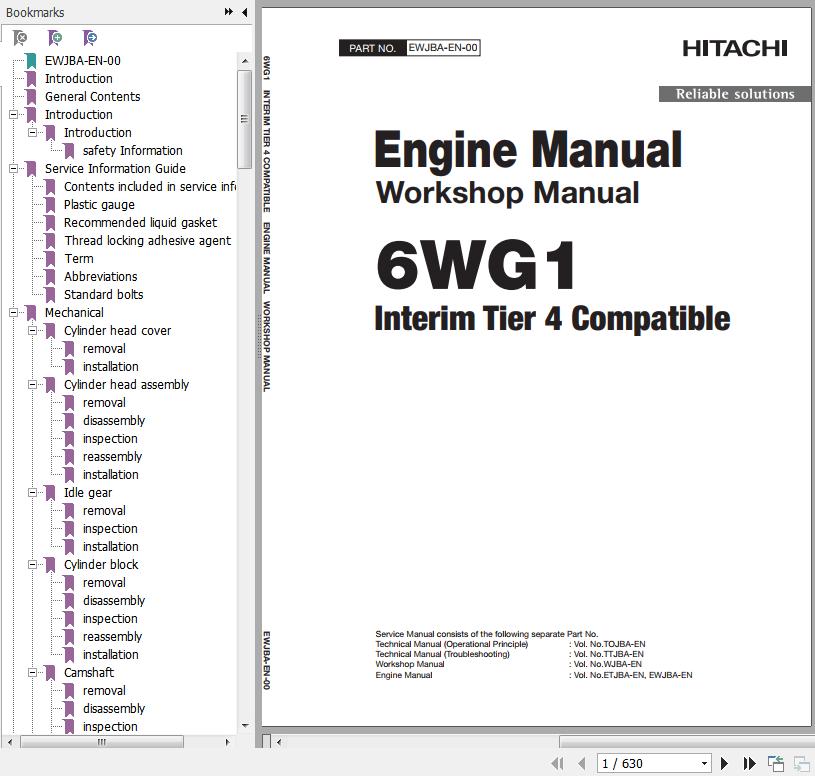Click the bookmark icon beside Term
This screenshot has width=815, height=776.
pos(50,259)
